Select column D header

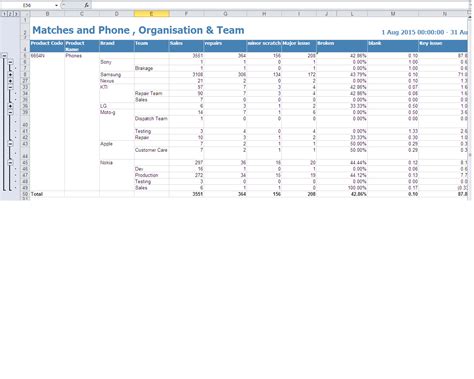pos(117,14)
